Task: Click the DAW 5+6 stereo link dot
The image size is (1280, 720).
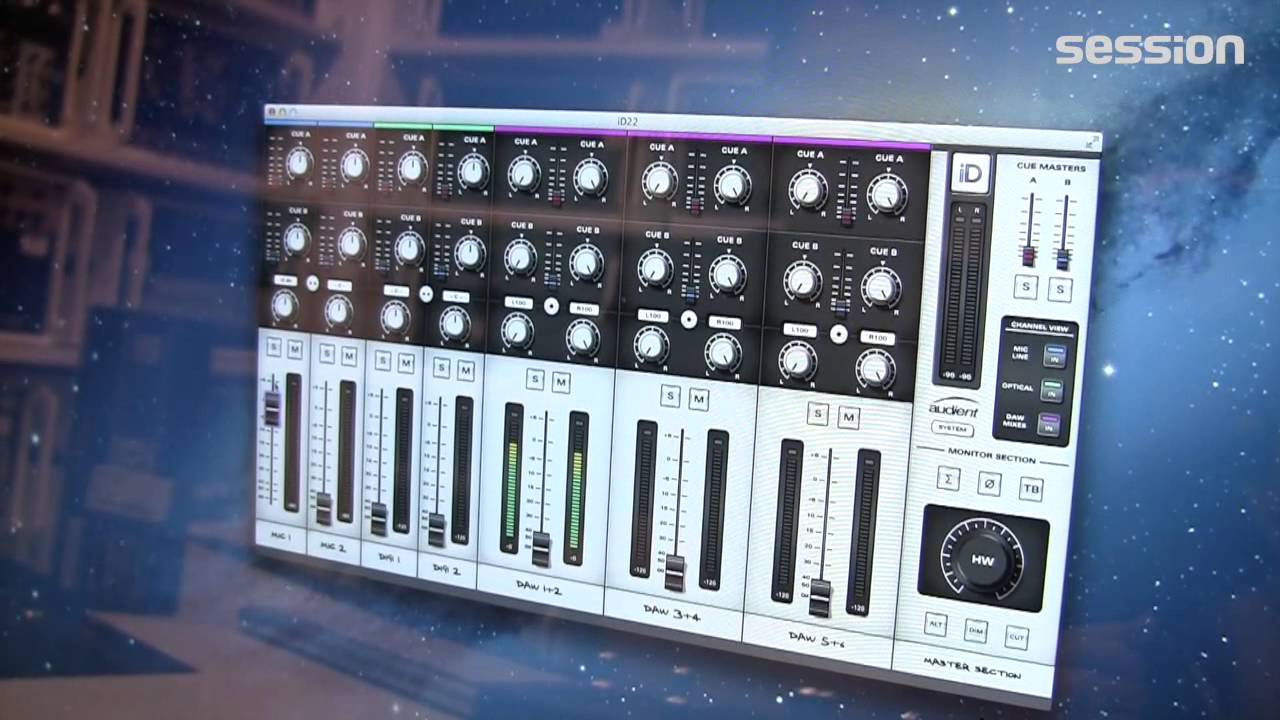Action: click(839, 333)
